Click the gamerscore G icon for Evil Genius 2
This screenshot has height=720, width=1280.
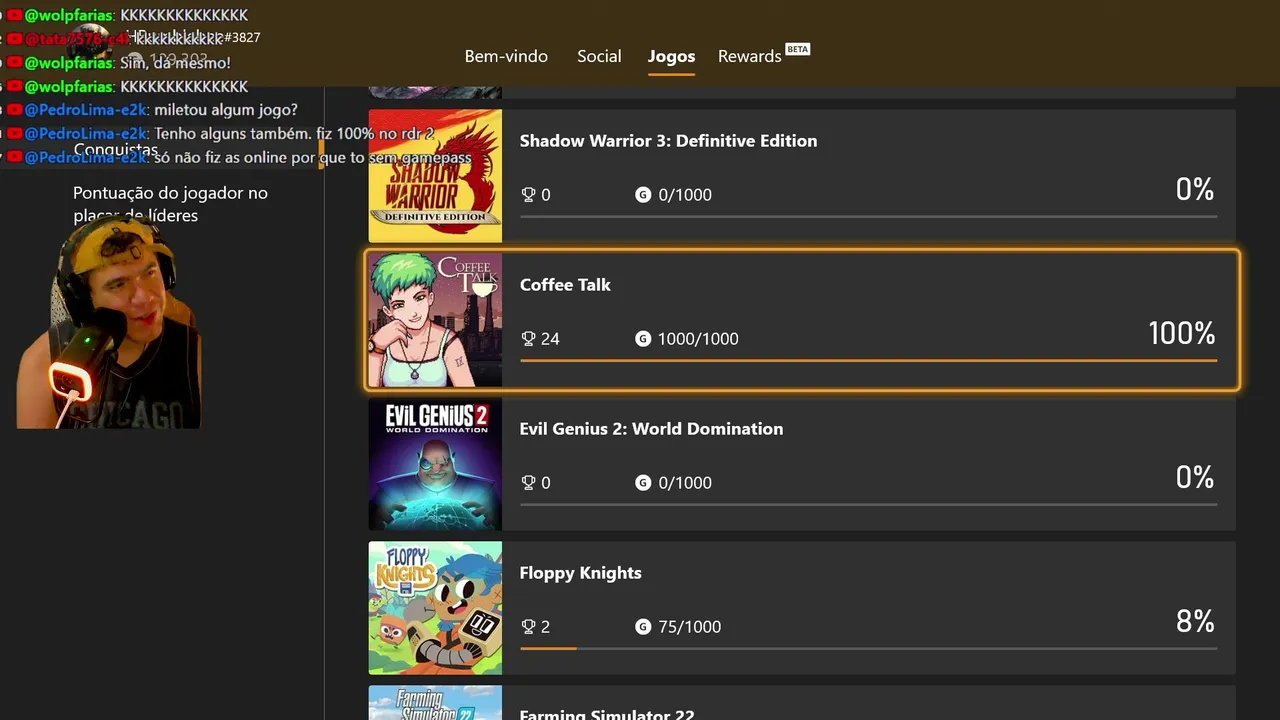click(x=643, y=483)
